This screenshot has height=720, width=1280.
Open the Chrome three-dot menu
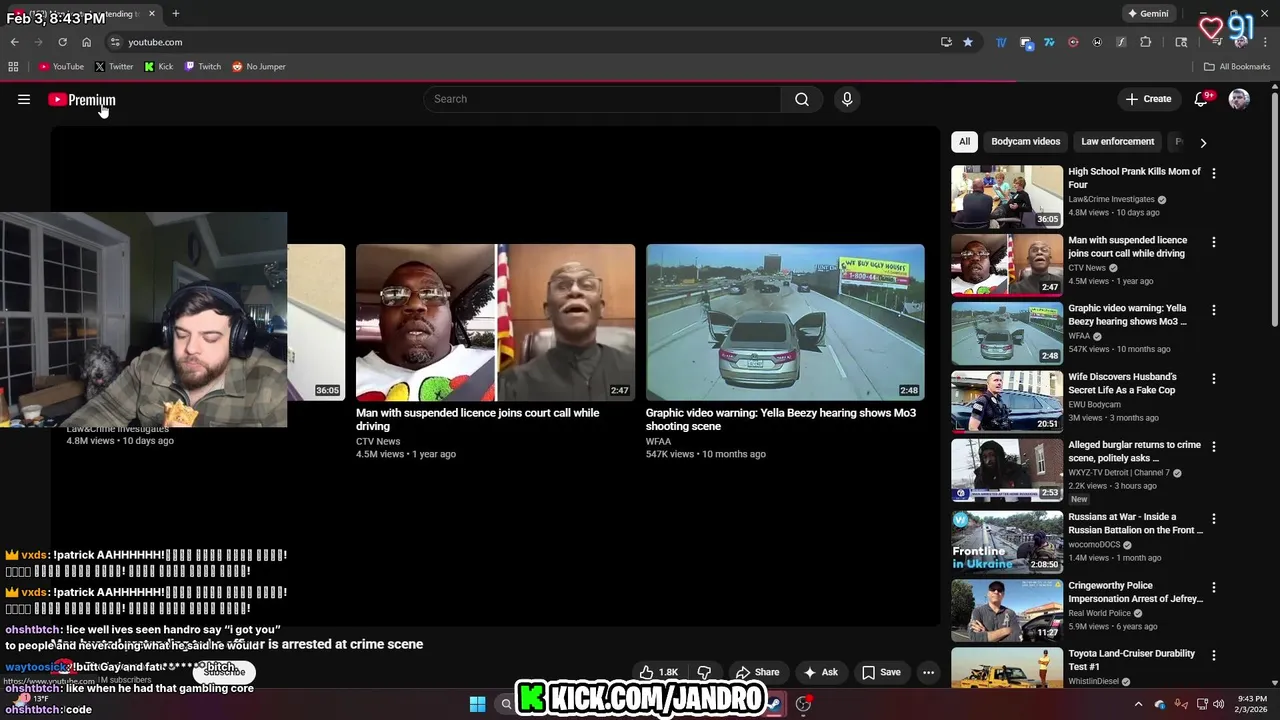pyautogui.click(x=1265, y=42)
